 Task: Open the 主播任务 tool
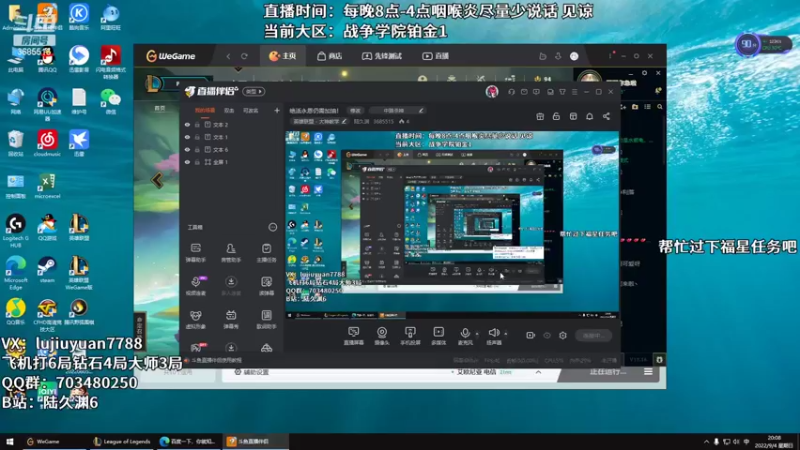point(266,253)
